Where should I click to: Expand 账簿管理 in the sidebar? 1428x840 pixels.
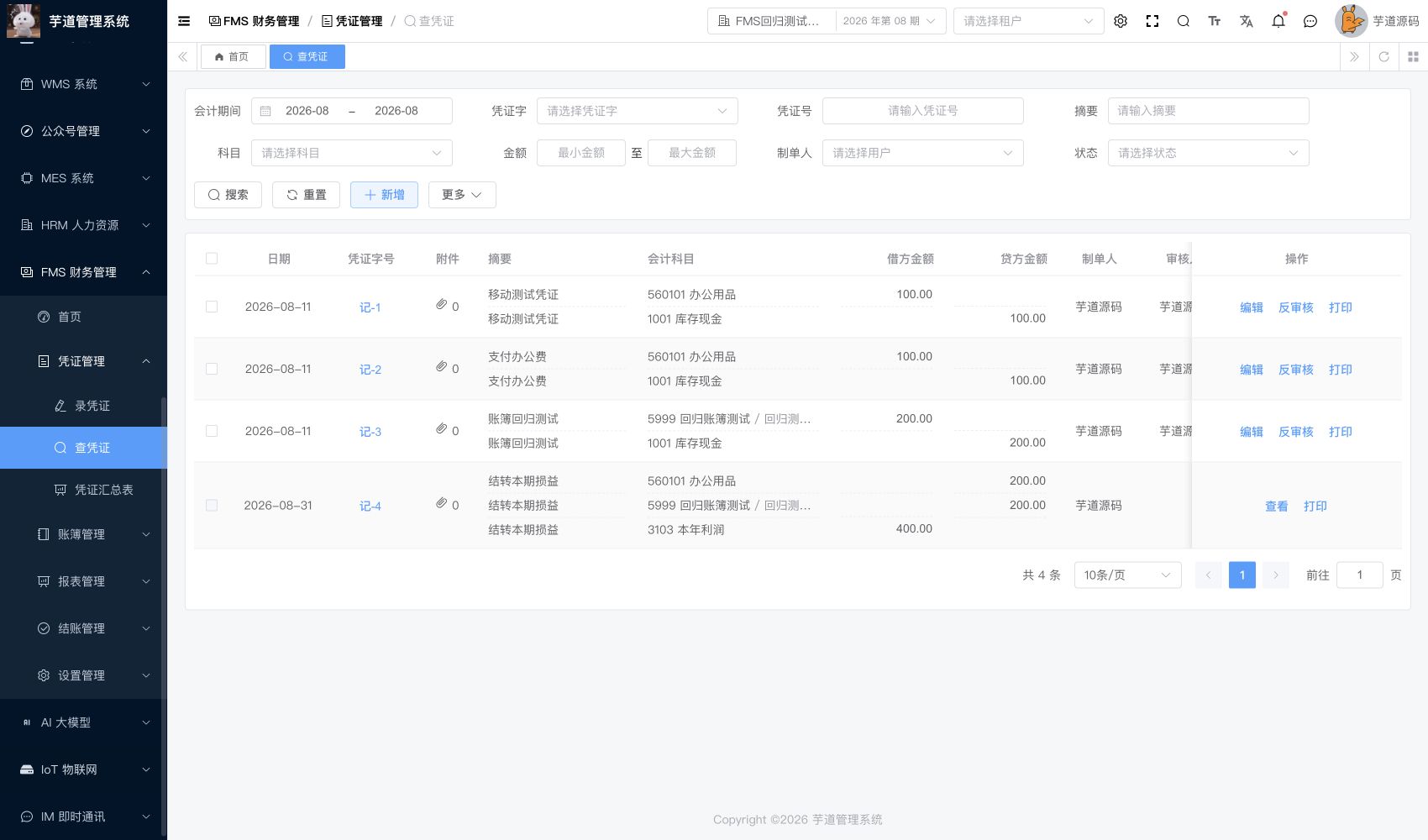(84, 534)
